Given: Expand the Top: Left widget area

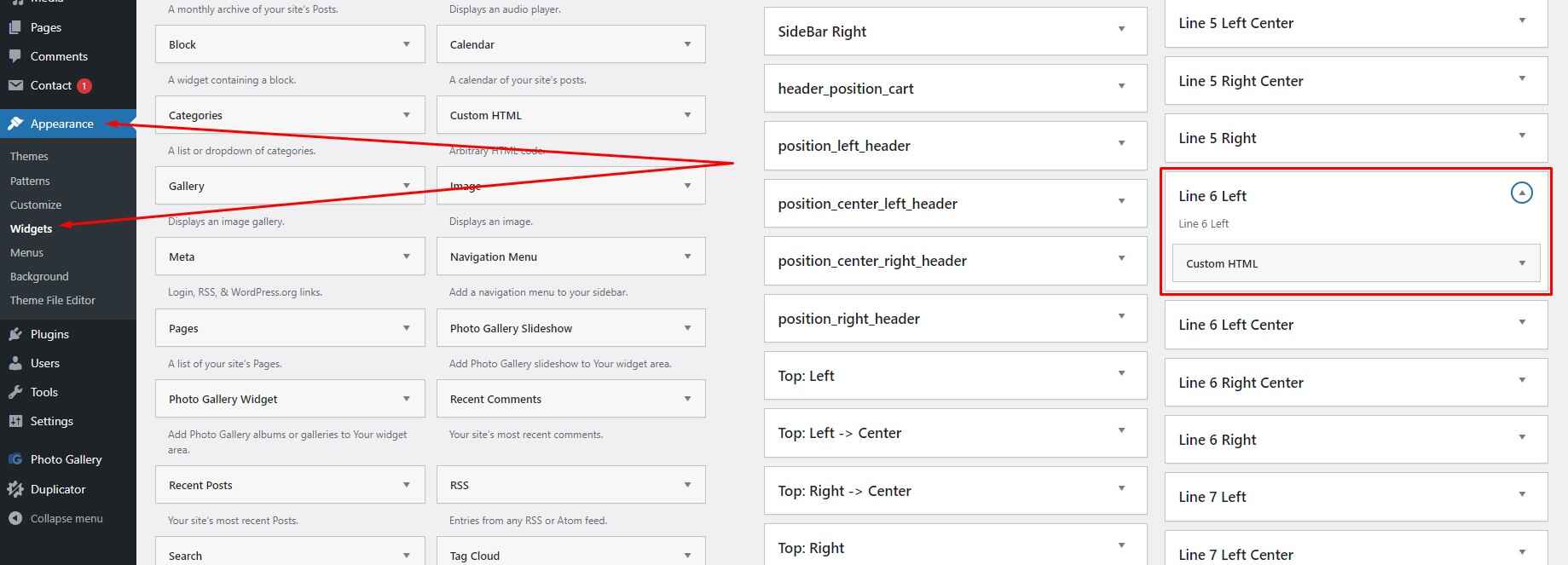Looking at the screenshot, I should 1121,374.
